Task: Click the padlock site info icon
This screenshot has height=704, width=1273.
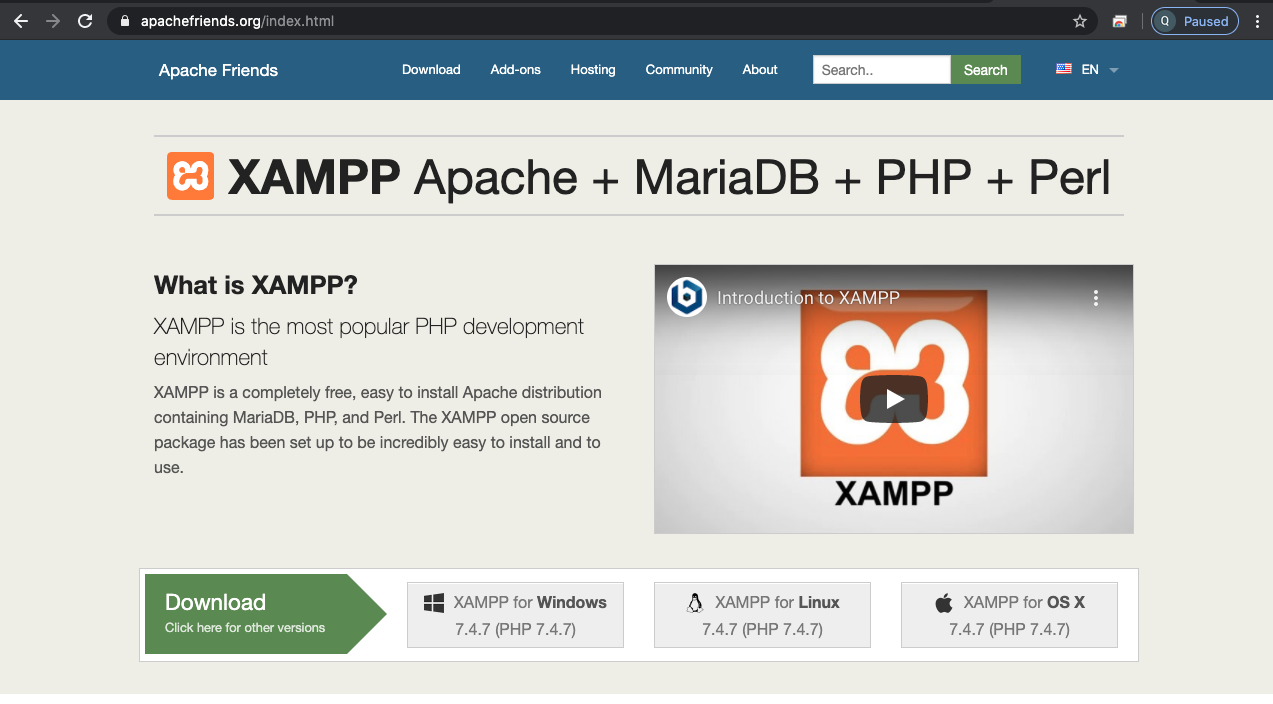Action: pos(125,21)
